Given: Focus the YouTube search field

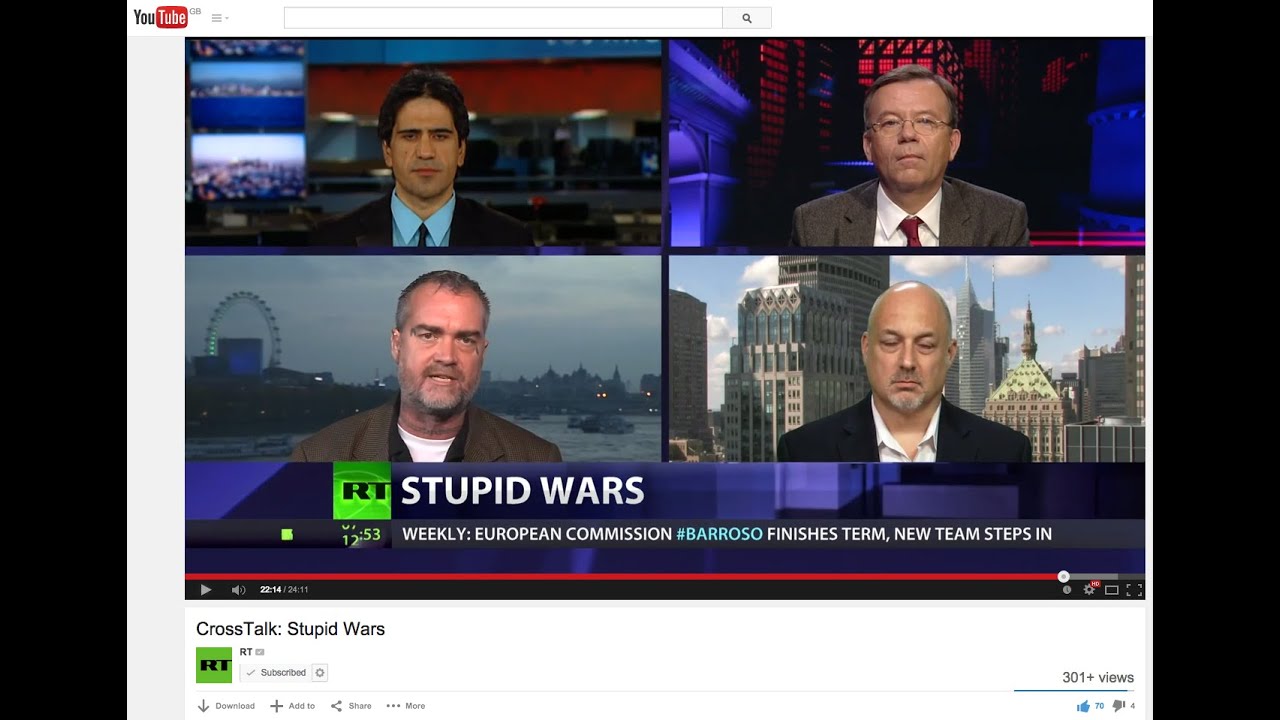Looking at the screenshot, I should (503, 18).
